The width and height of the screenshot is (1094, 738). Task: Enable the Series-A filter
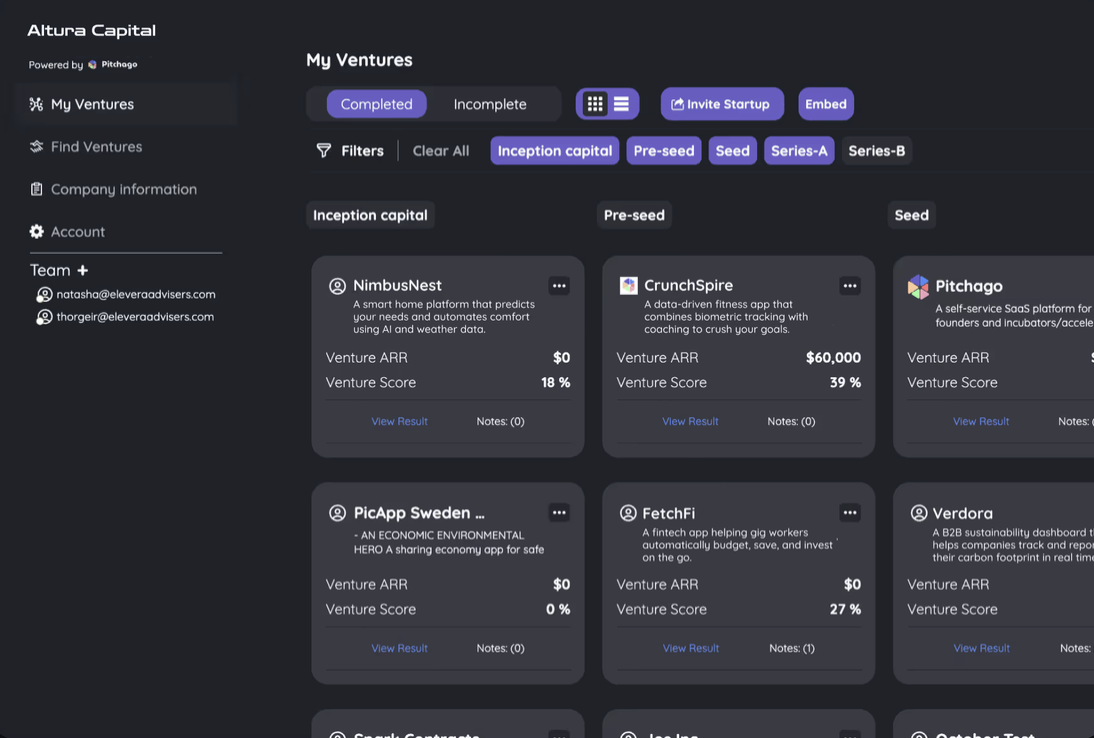click(x=799, y=150)
